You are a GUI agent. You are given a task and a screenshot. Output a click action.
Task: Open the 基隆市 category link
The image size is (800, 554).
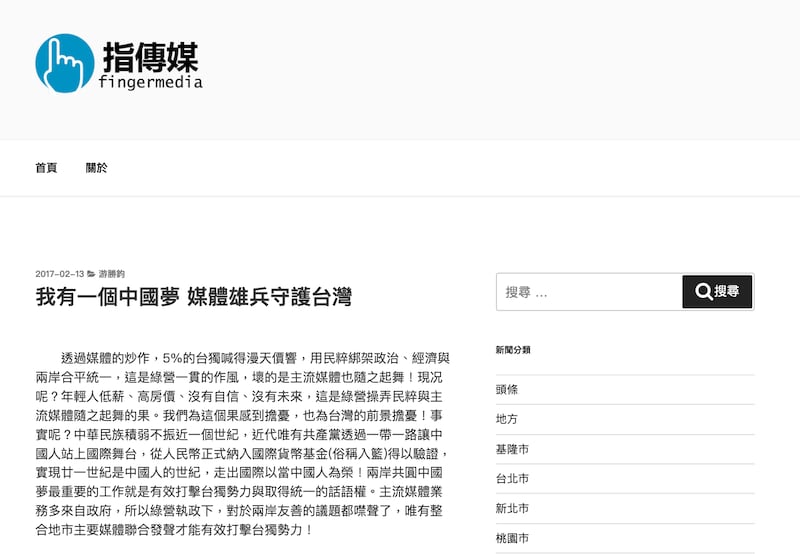tap(512, 449)
